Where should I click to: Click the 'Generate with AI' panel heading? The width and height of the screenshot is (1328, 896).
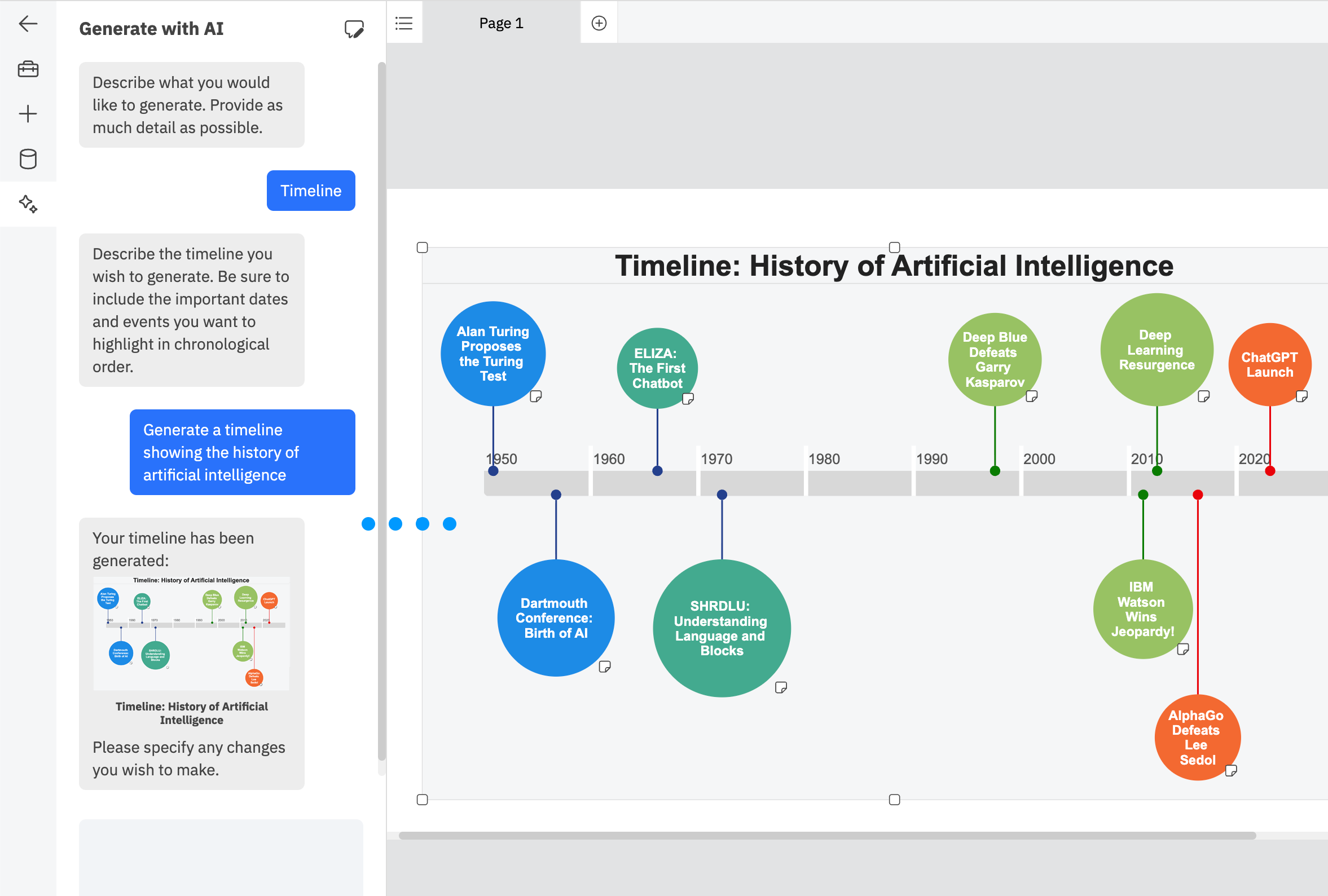151,29
